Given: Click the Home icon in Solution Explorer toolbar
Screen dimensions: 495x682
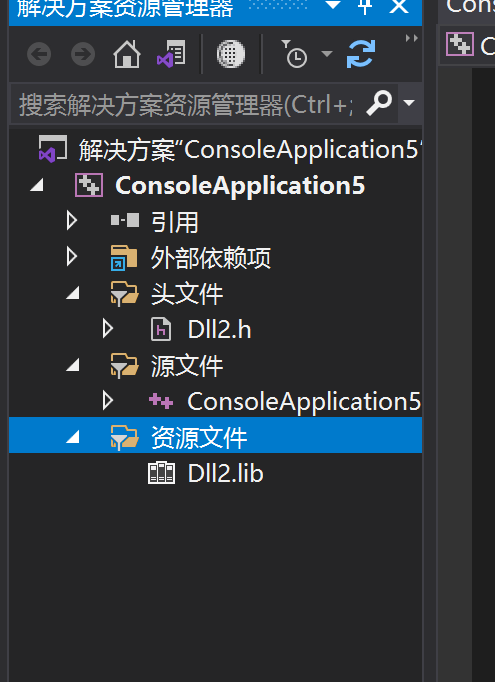Looking at the screenshot, I should tap(127, 54).
